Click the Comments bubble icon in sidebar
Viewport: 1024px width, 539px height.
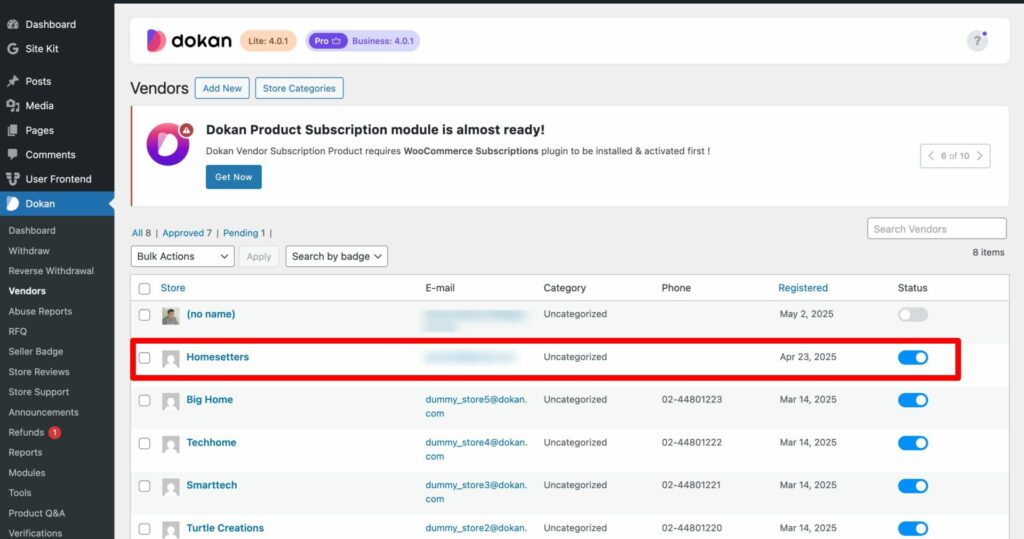tap(12, 155)
